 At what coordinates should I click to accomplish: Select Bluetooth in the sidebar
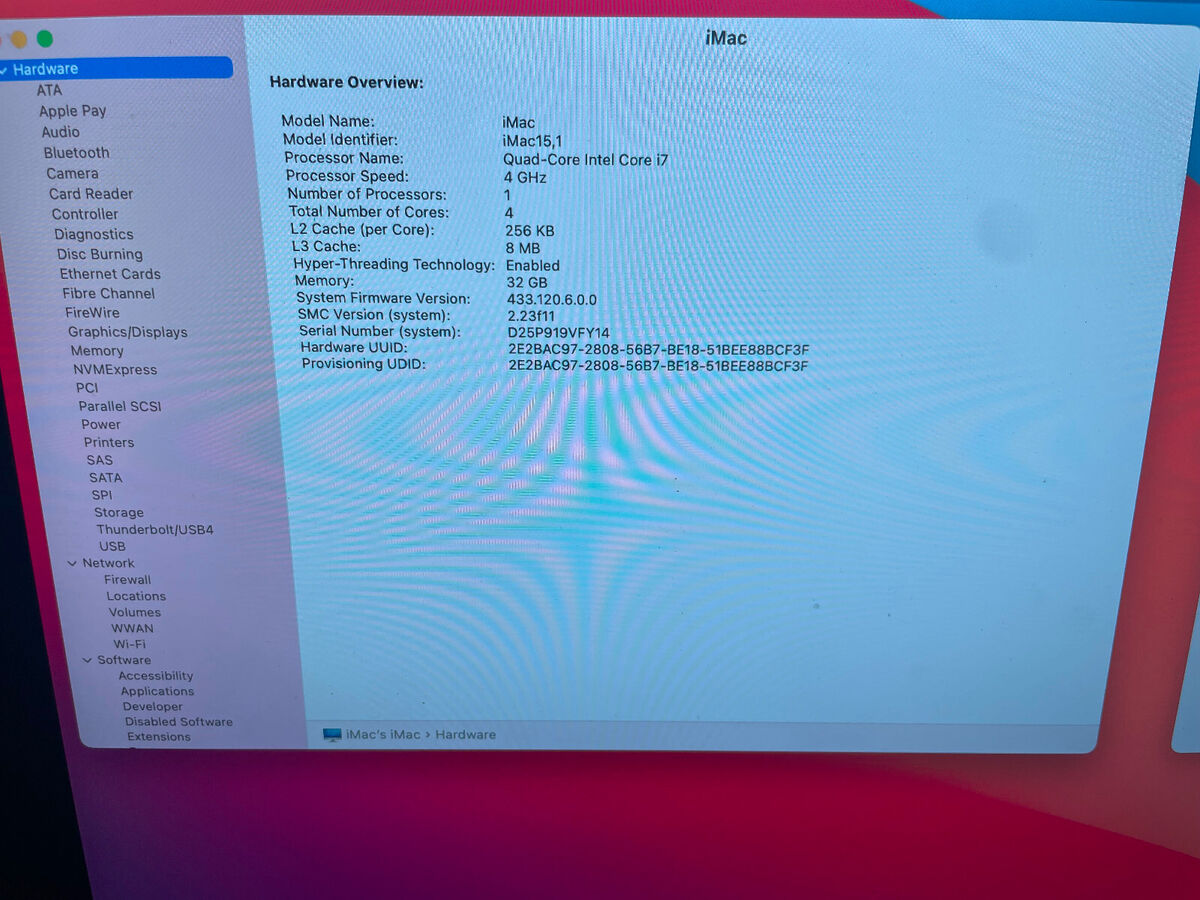76,153
